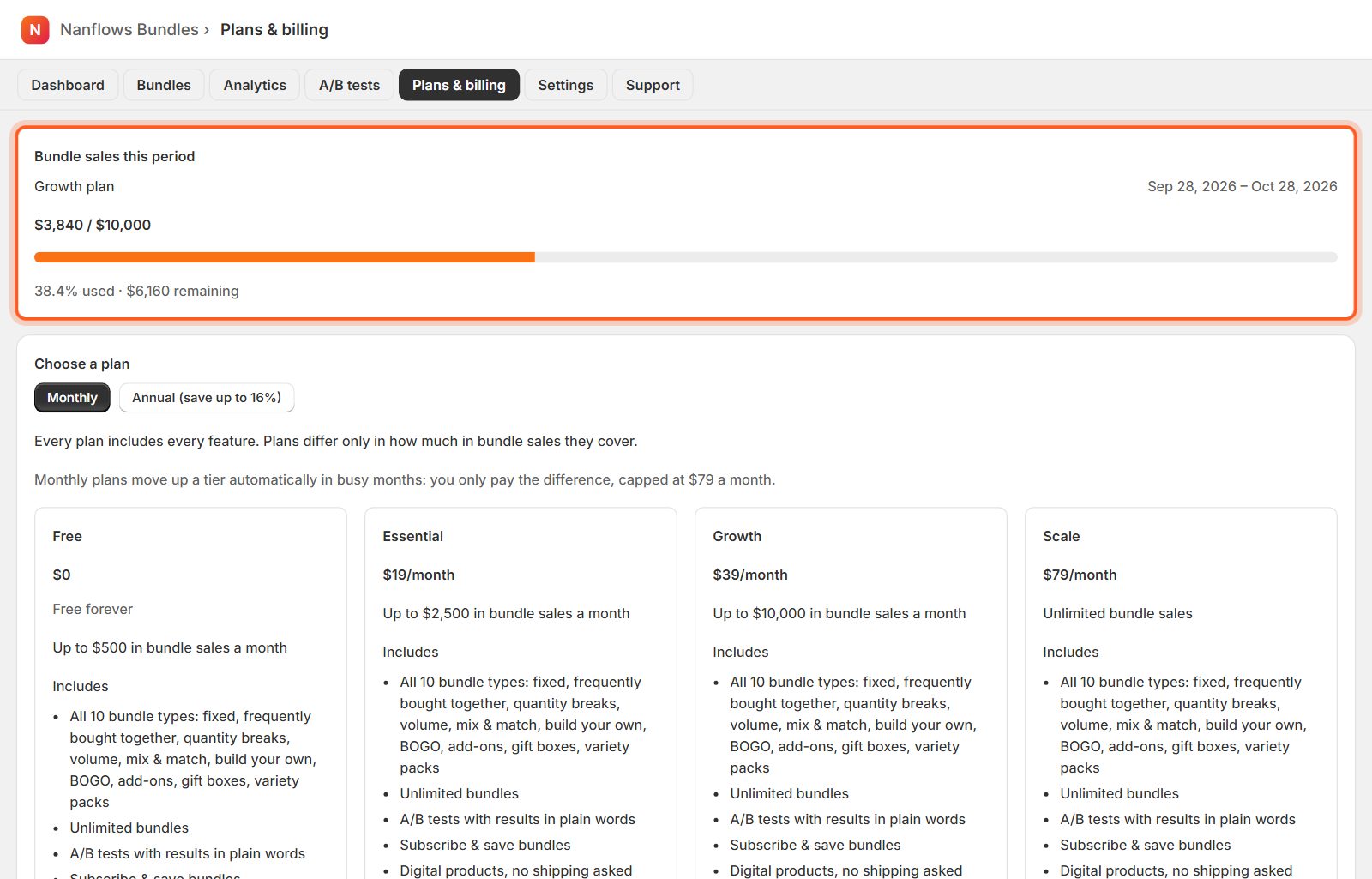Image resolution: width=1372 pixels, height=879 pixels.
Task: Select the Free plan card title
Action: point(67,536)
